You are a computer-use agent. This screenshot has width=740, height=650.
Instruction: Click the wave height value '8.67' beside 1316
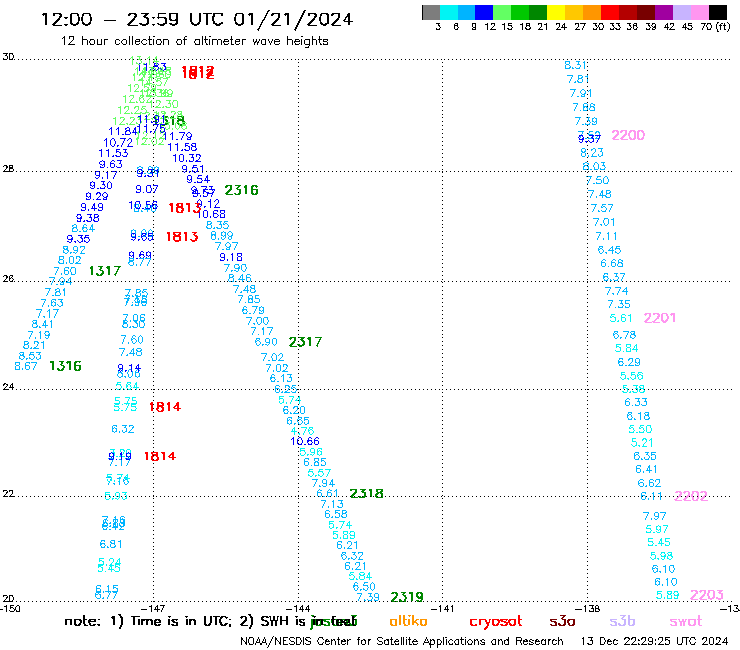(x=26, y=366)
